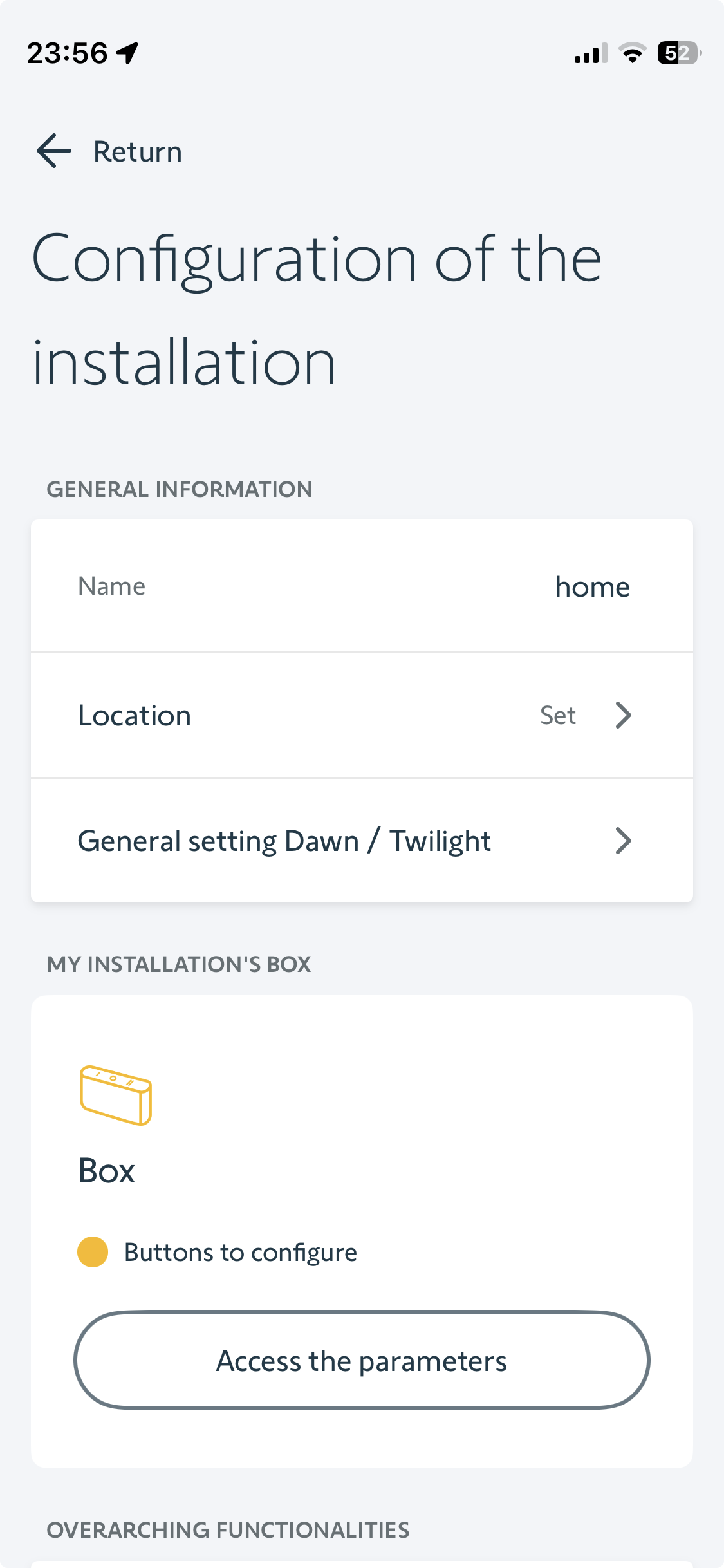Select General setting Dawn / Twilight
724x1568 pixels.
point(284,841)
